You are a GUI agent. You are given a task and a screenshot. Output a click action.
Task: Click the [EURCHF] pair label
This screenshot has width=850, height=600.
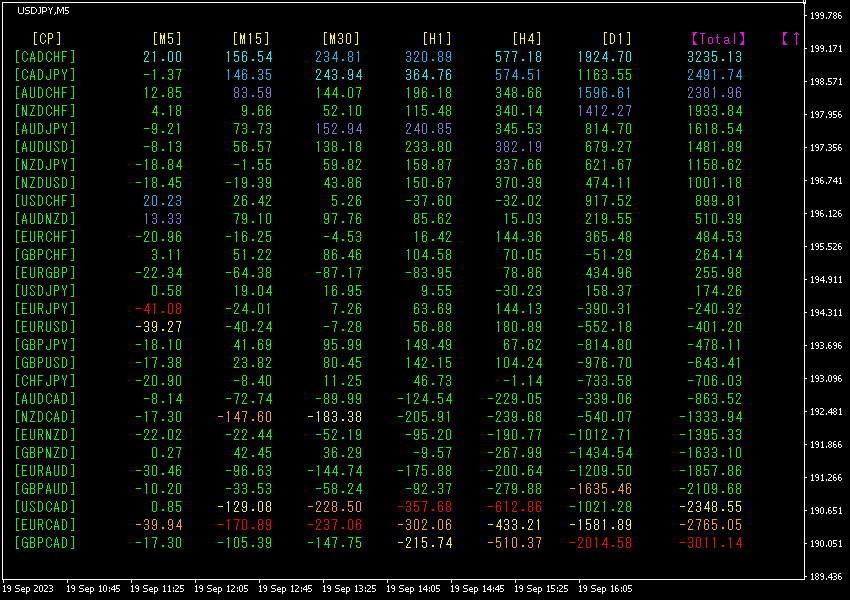[x=45, y=237]
